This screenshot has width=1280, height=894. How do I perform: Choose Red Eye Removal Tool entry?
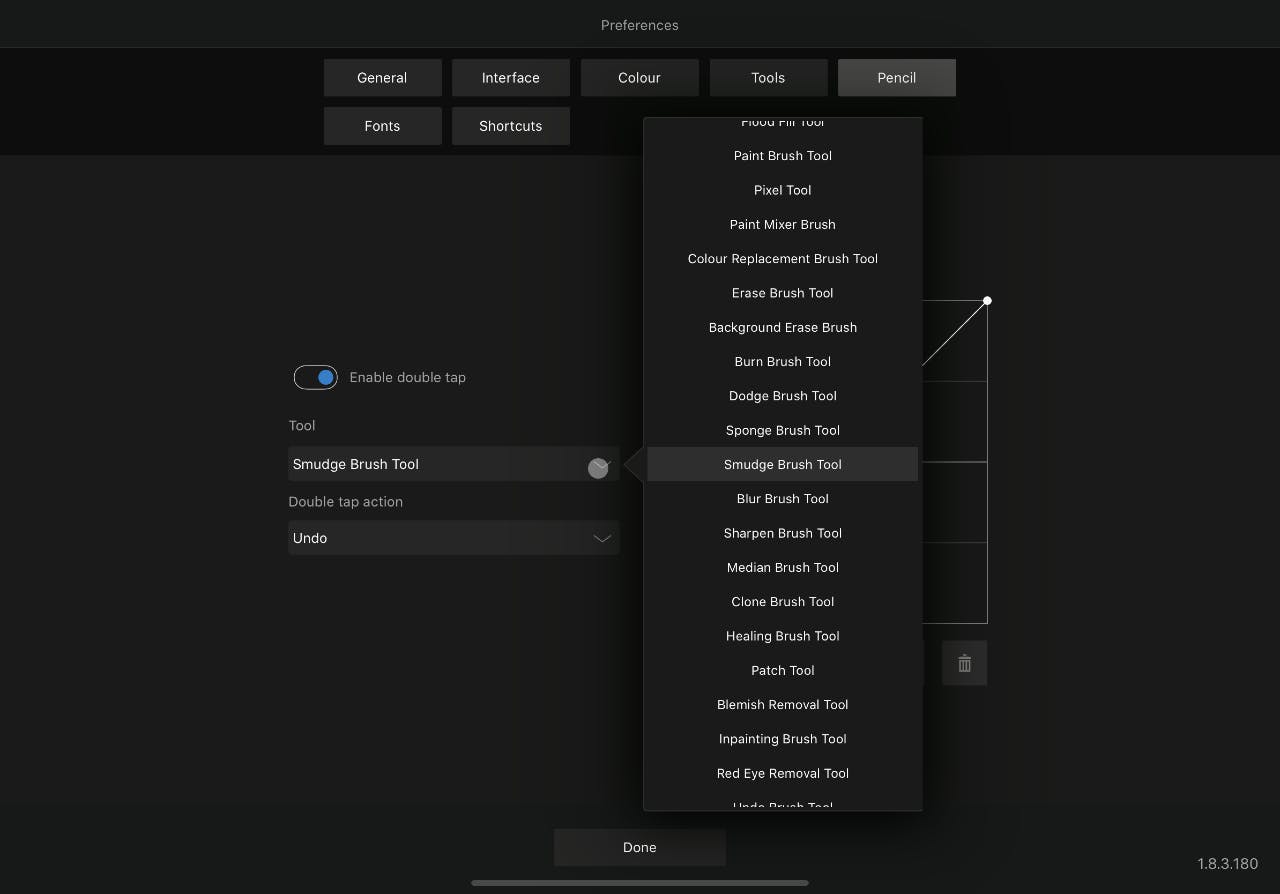point(782,773)
